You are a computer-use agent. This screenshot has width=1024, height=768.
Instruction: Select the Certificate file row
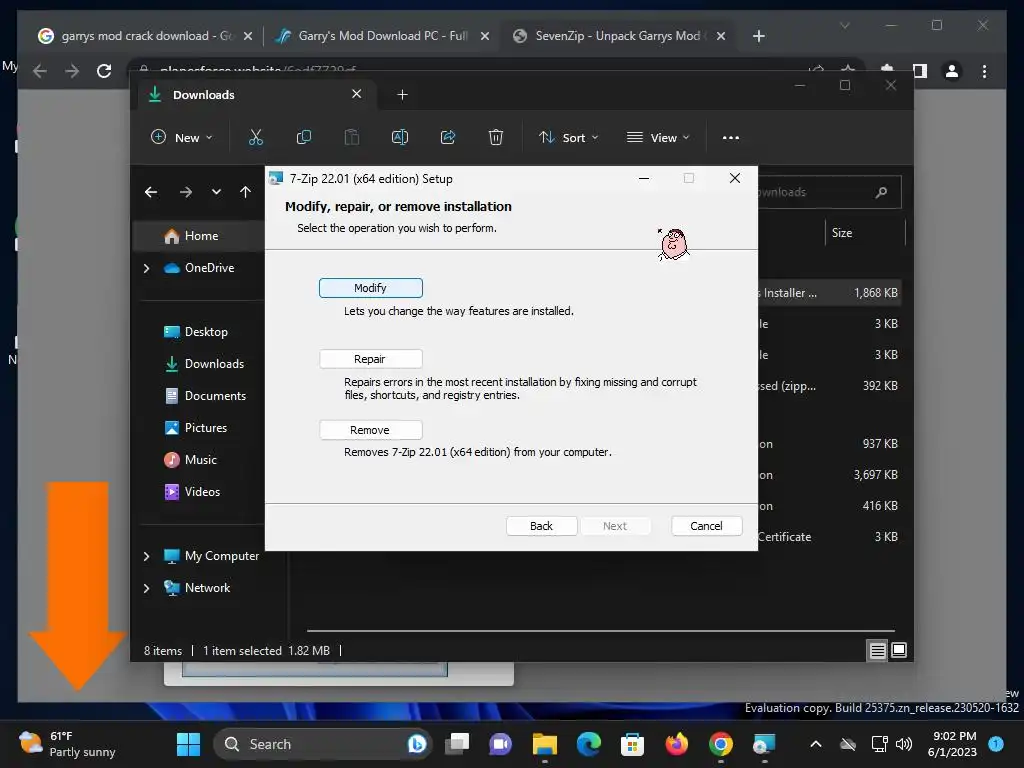829,537
